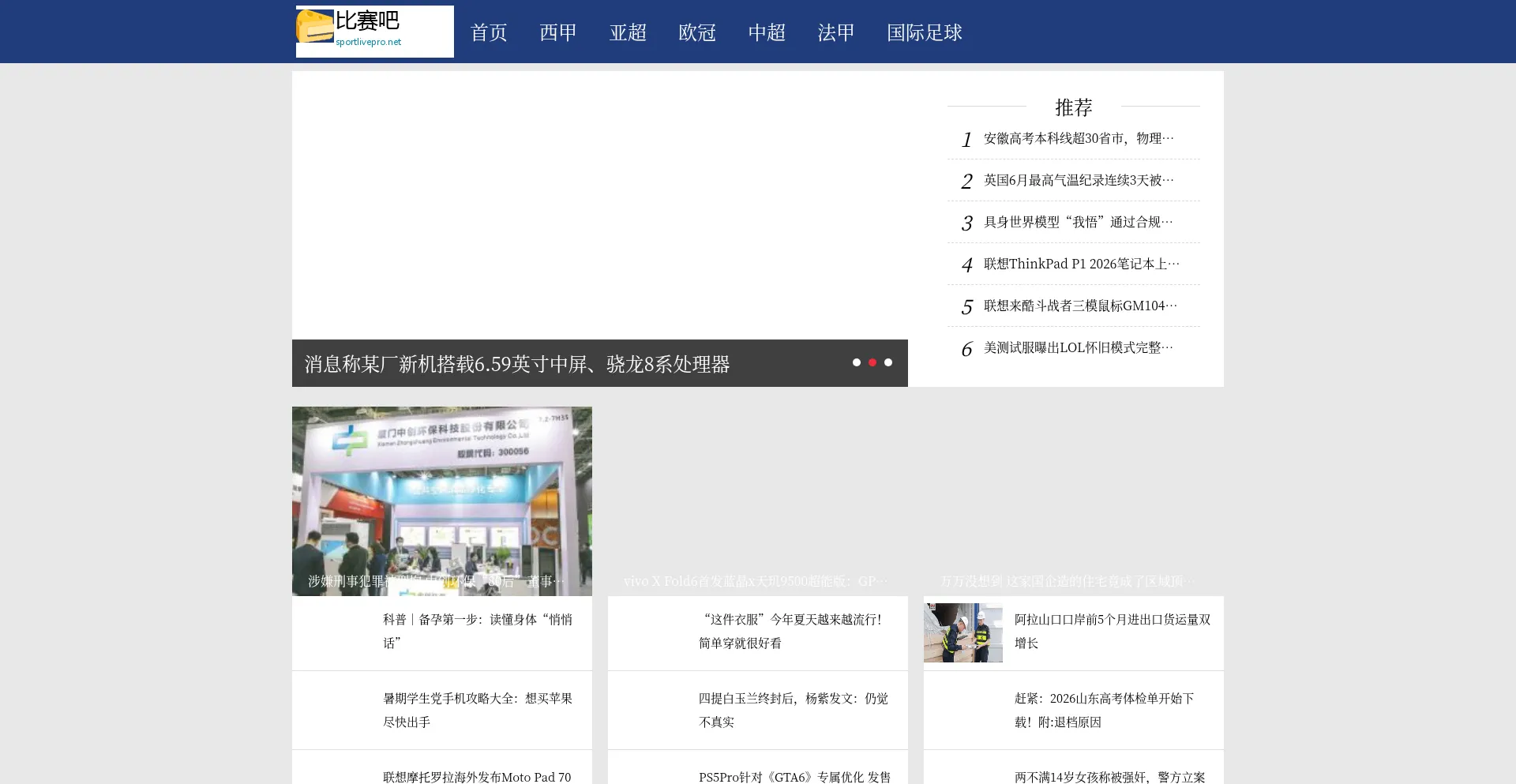Go to the 西甲 section
The width and height of the screenshot is (1516, 784).
(x=558, y=32)
